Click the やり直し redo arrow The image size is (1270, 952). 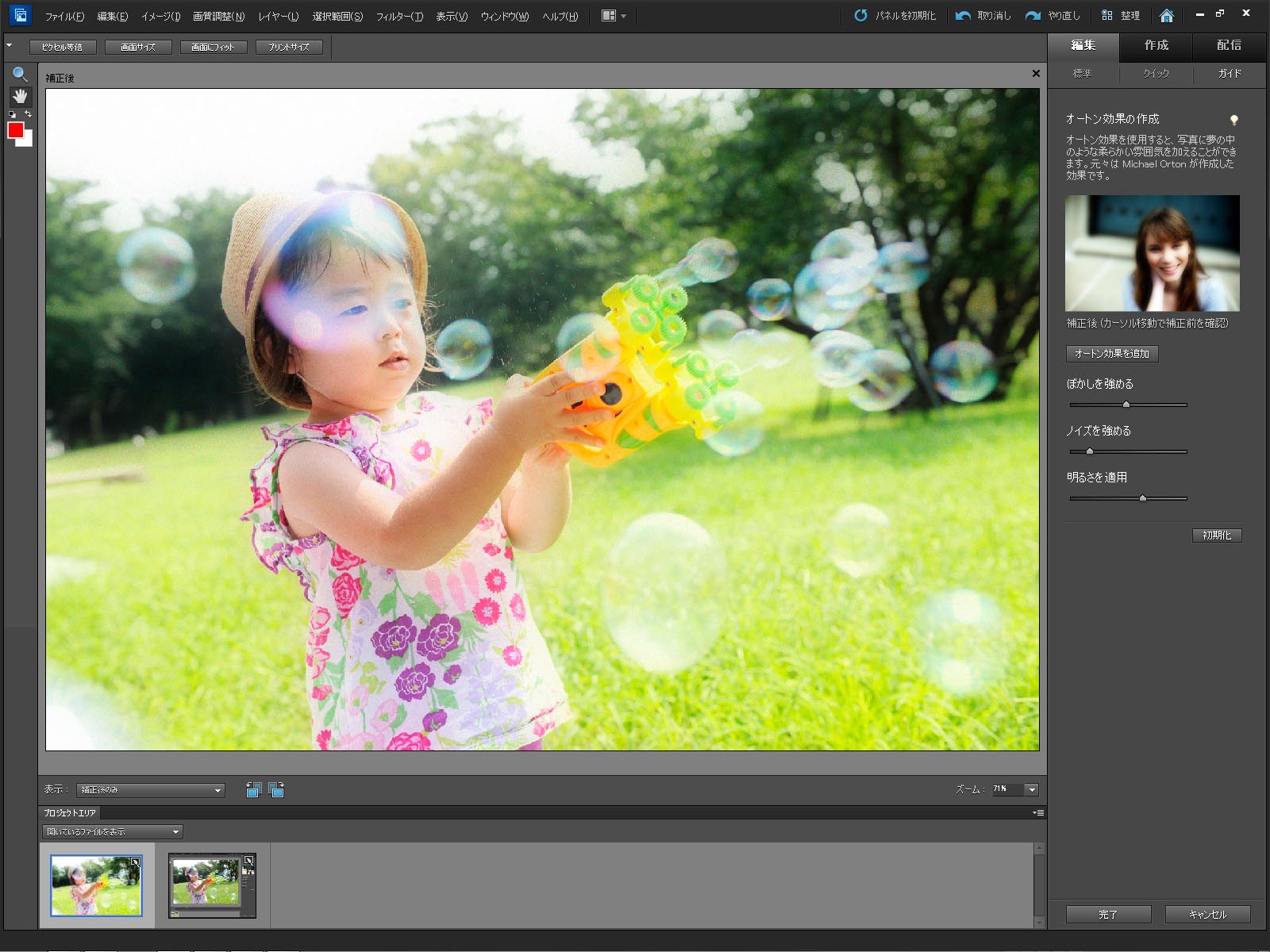point(1033,16)
